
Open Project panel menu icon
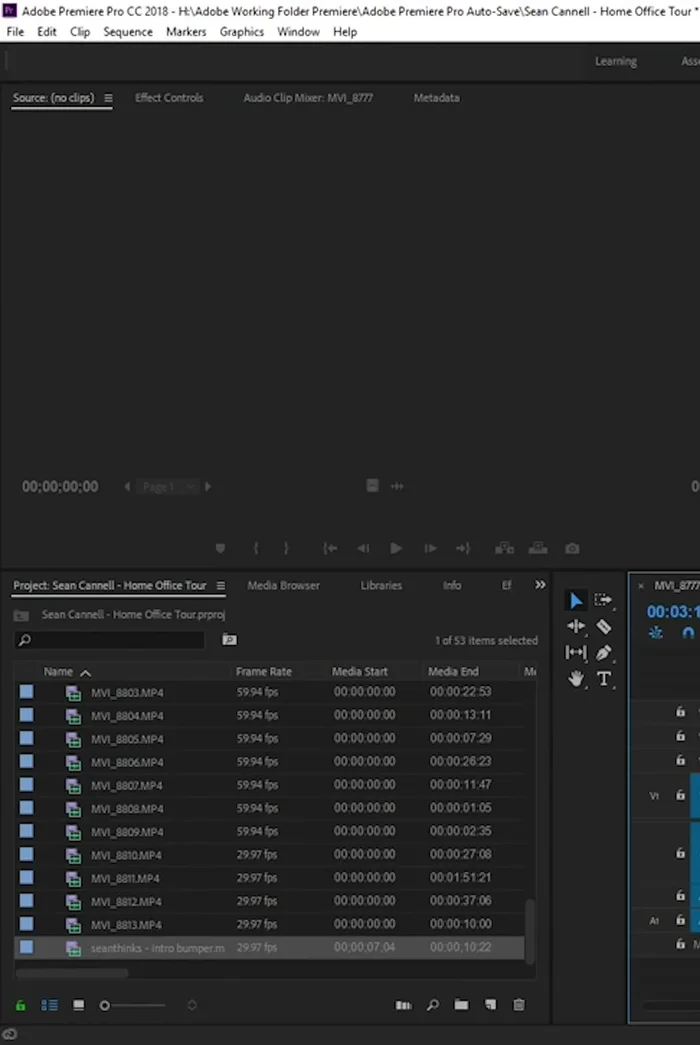(x=221, y=586)
